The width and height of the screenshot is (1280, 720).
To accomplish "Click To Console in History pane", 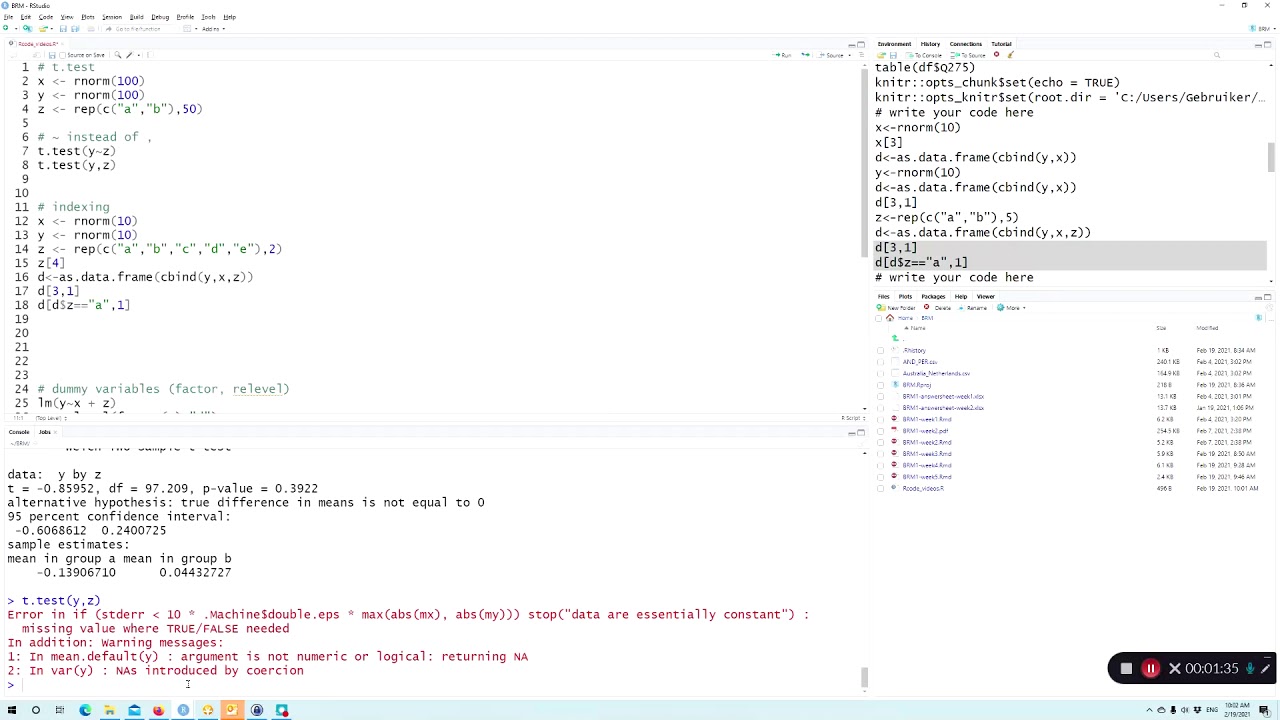I will tap(924, 55).
